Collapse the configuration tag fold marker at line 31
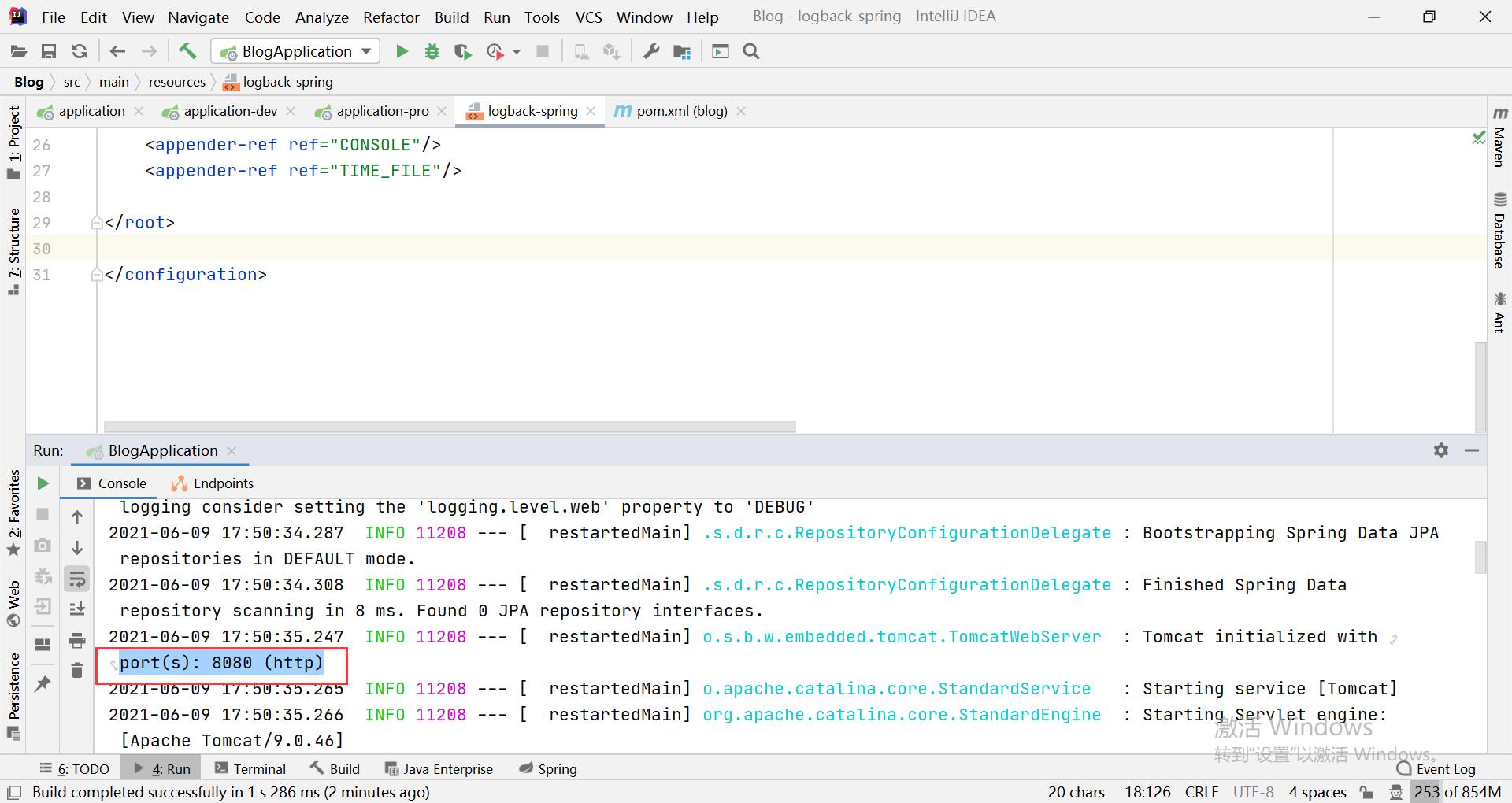Screen dimensions: 1512x803 click(x=97, y=275)
